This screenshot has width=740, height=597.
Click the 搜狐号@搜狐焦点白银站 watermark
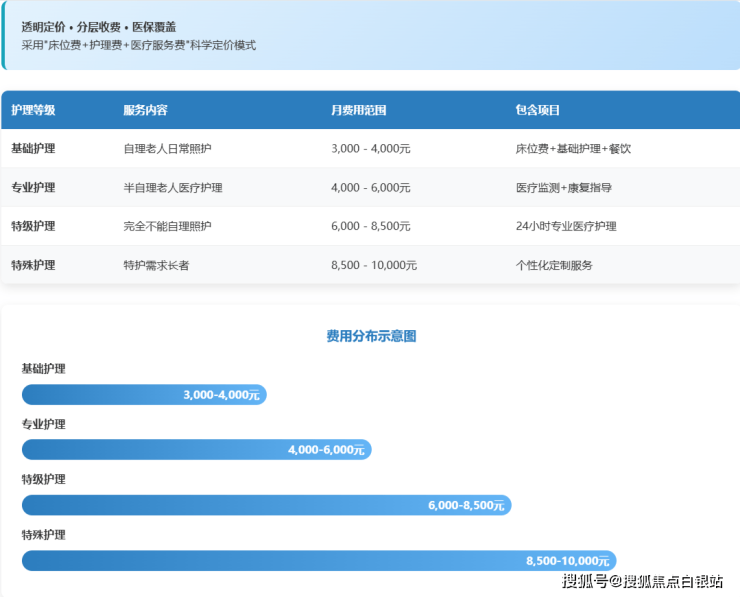coord(642,582)
